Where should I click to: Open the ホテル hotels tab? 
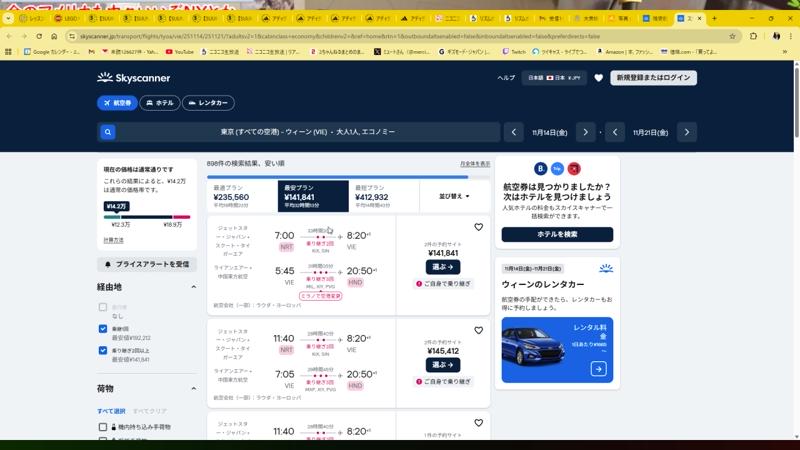point(160,103)
